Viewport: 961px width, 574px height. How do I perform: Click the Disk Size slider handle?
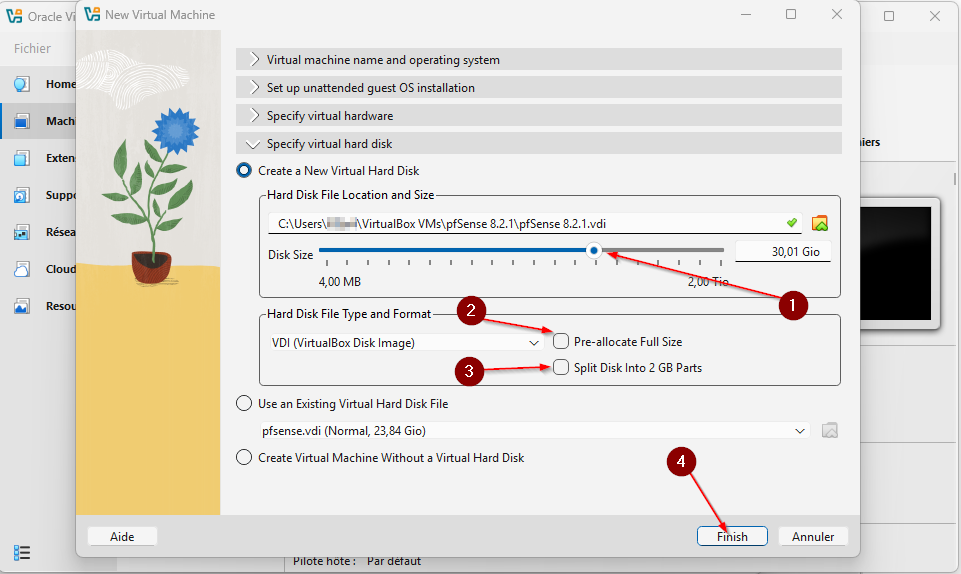pyautogui.click(x=595, y=251)
